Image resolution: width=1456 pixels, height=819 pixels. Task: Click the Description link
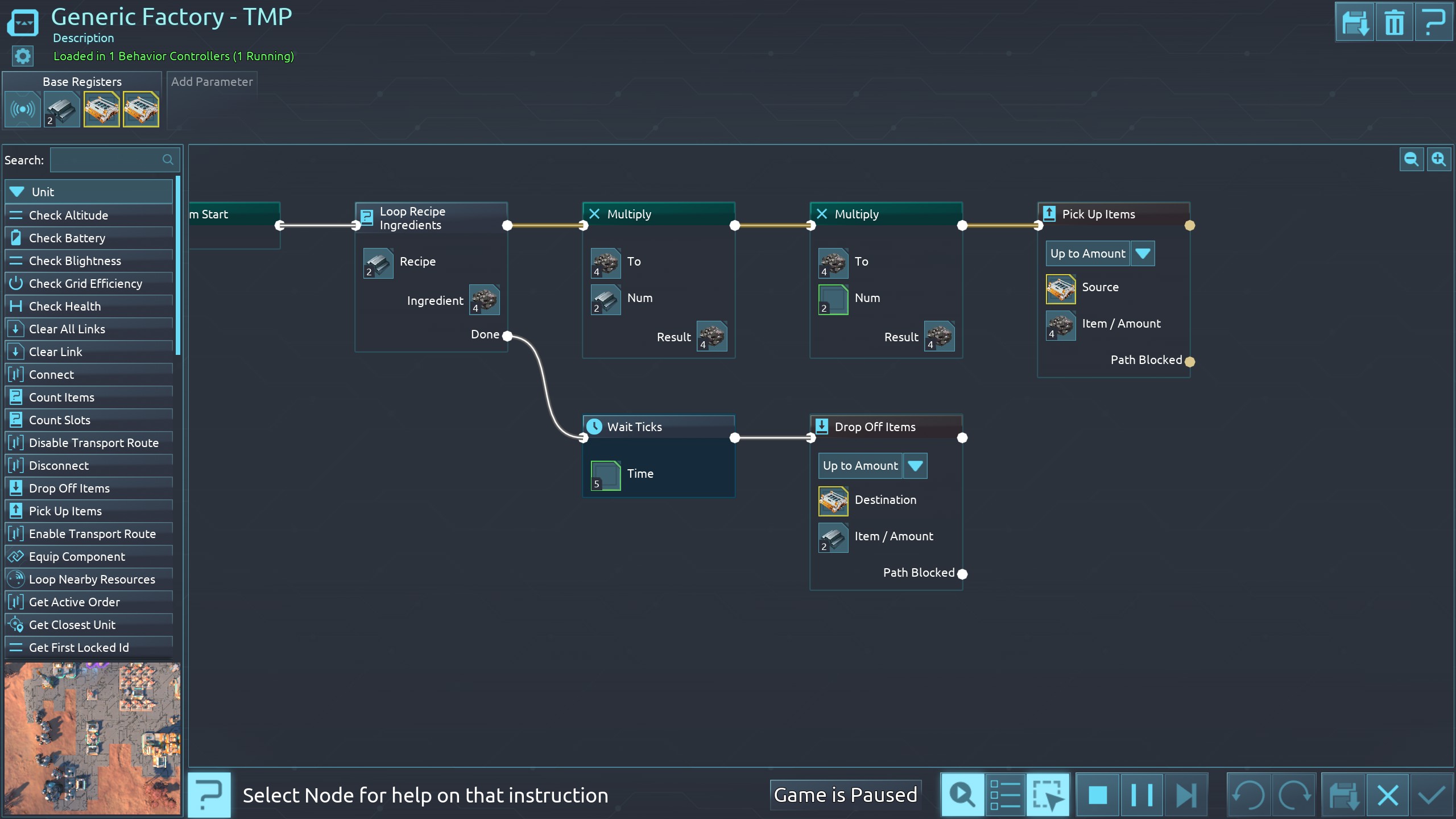point(83,38)
